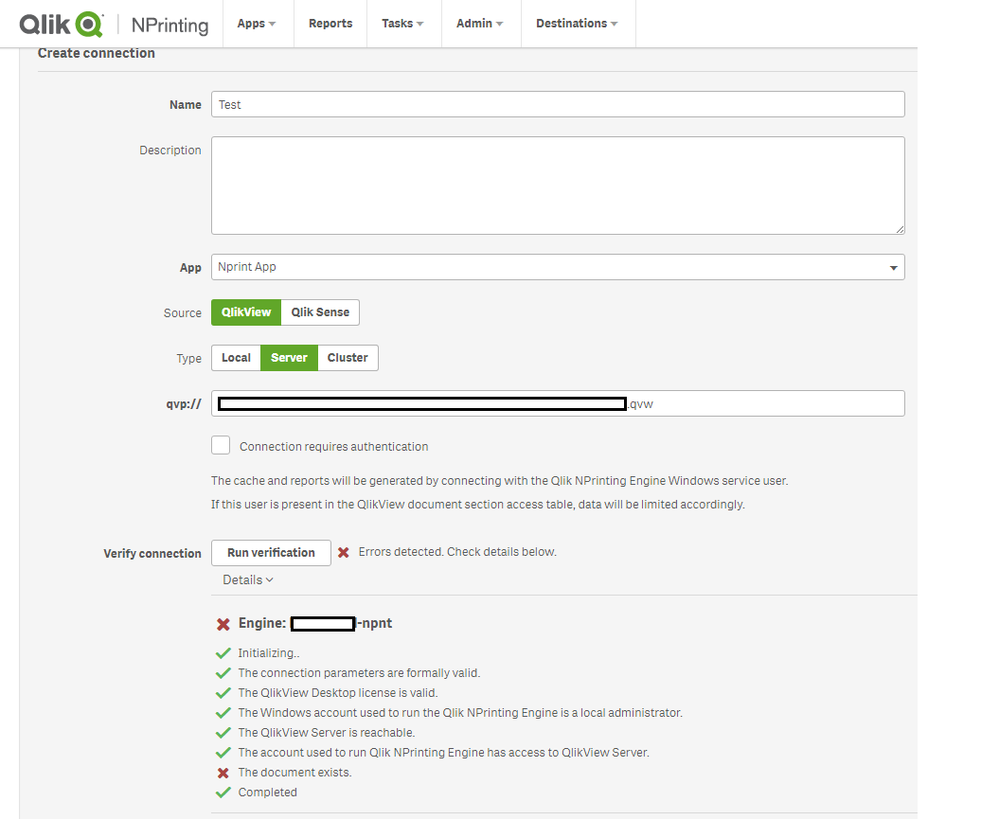Viewport: 999px width, 819px height.
Task: Set connection type to Server
Action: 289,358
